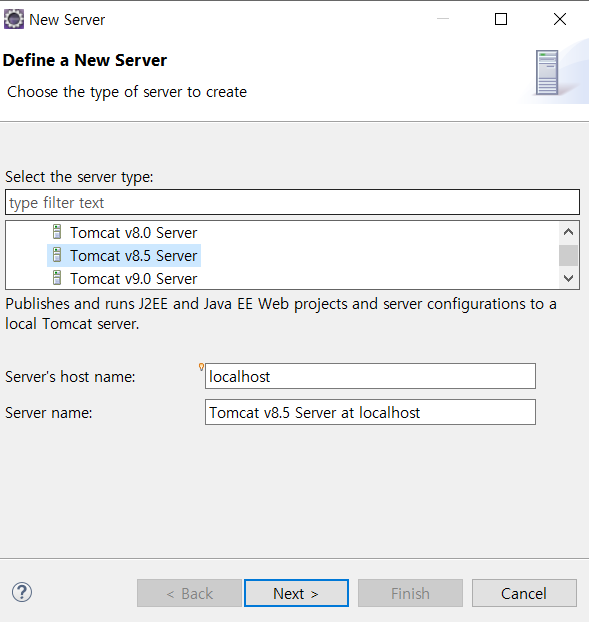Click the Server's host name field
This screenshot has width=589, height=622.
tap(370, 376)
